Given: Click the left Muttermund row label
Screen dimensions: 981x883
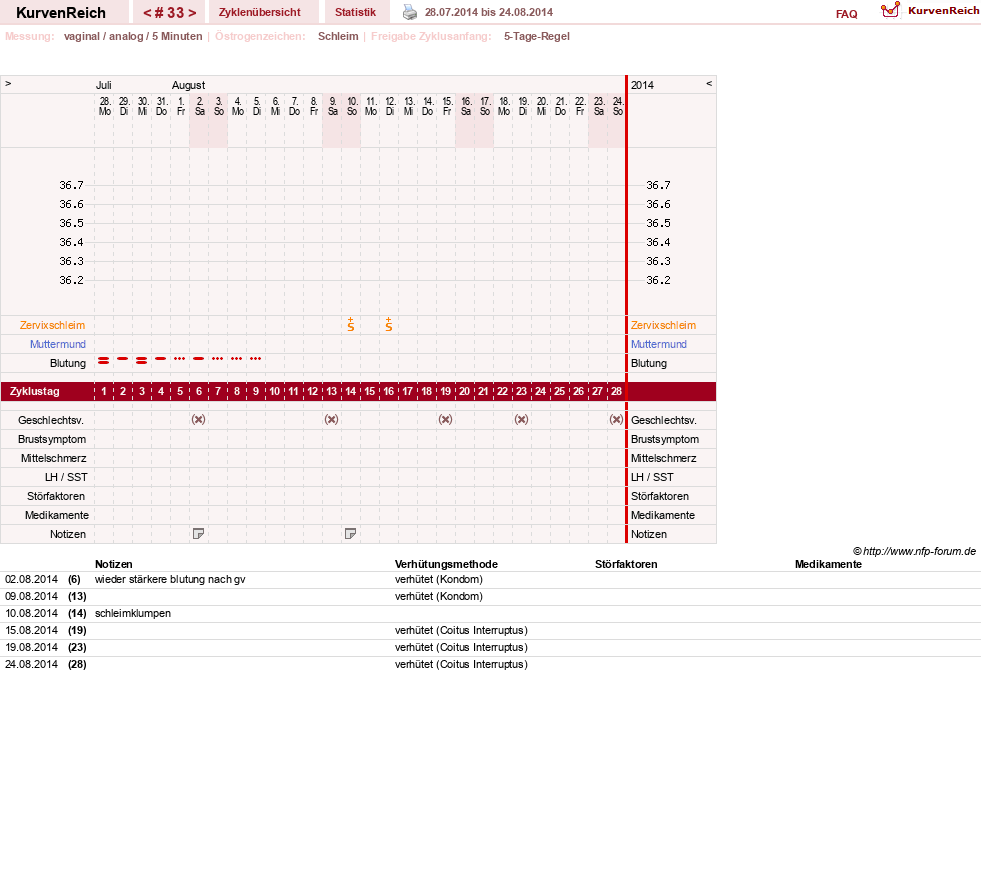Looking at the screenshot, I should pyautogui.click(x=58, y=344).
